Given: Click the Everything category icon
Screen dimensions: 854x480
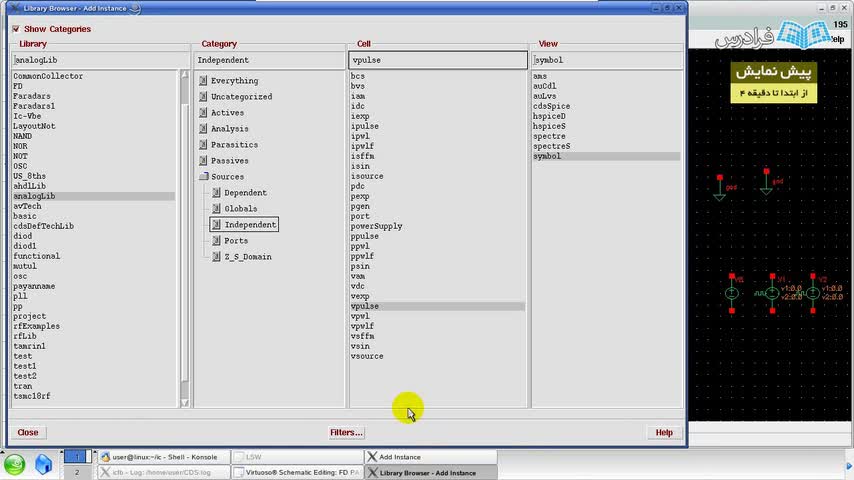Looking at the screenshot, I should point(203,81).
